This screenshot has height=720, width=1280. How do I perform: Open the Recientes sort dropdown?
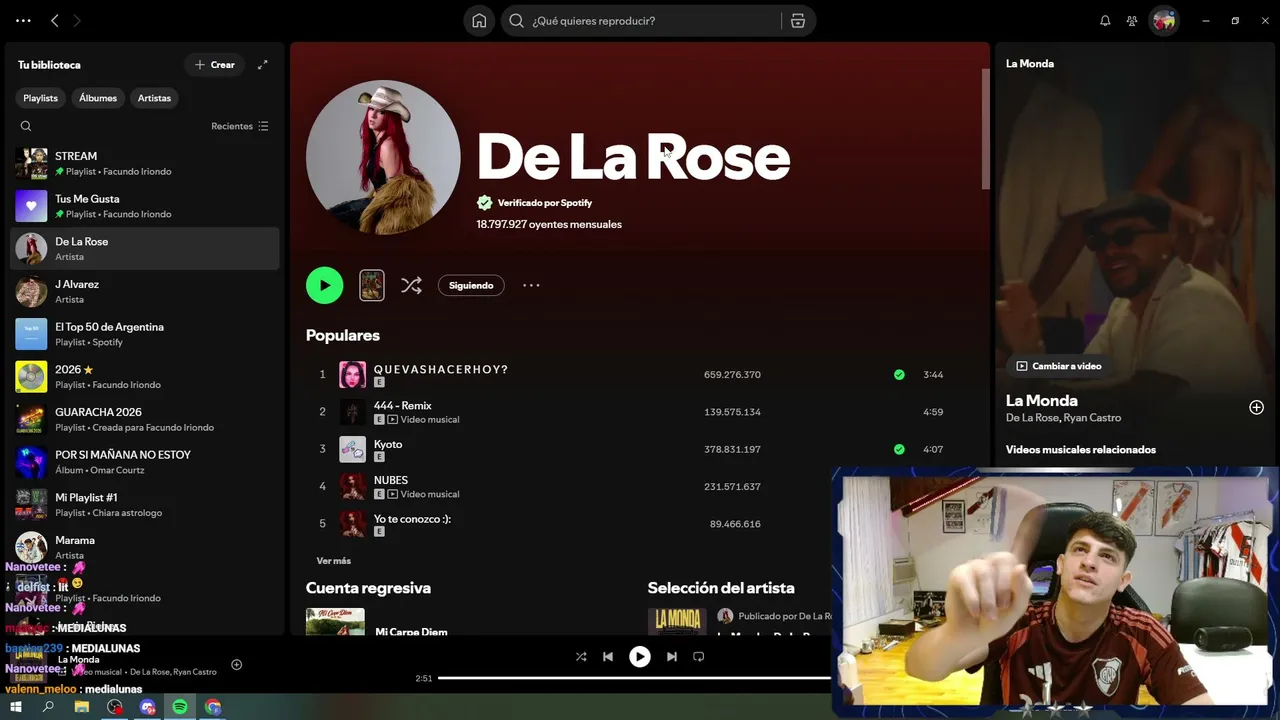tap(240, 126)
